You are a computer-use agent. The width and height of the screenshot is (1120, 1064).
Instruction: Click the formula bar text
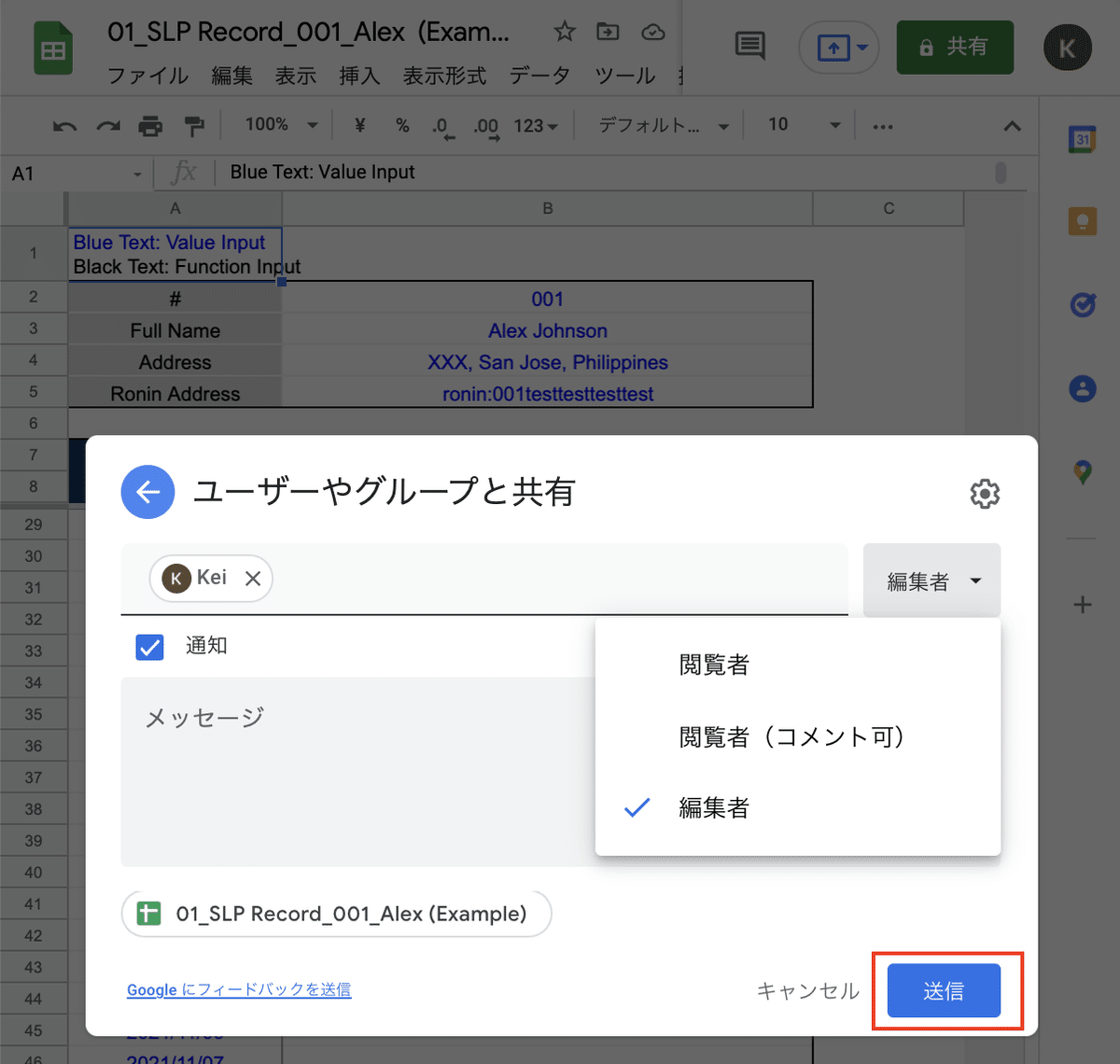click(322, 172)
